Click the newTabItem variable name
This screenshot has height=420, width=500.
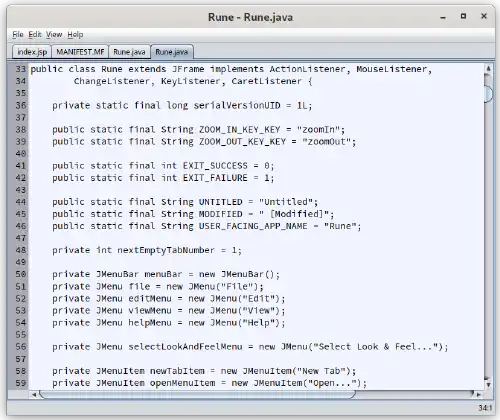point(177,371)
